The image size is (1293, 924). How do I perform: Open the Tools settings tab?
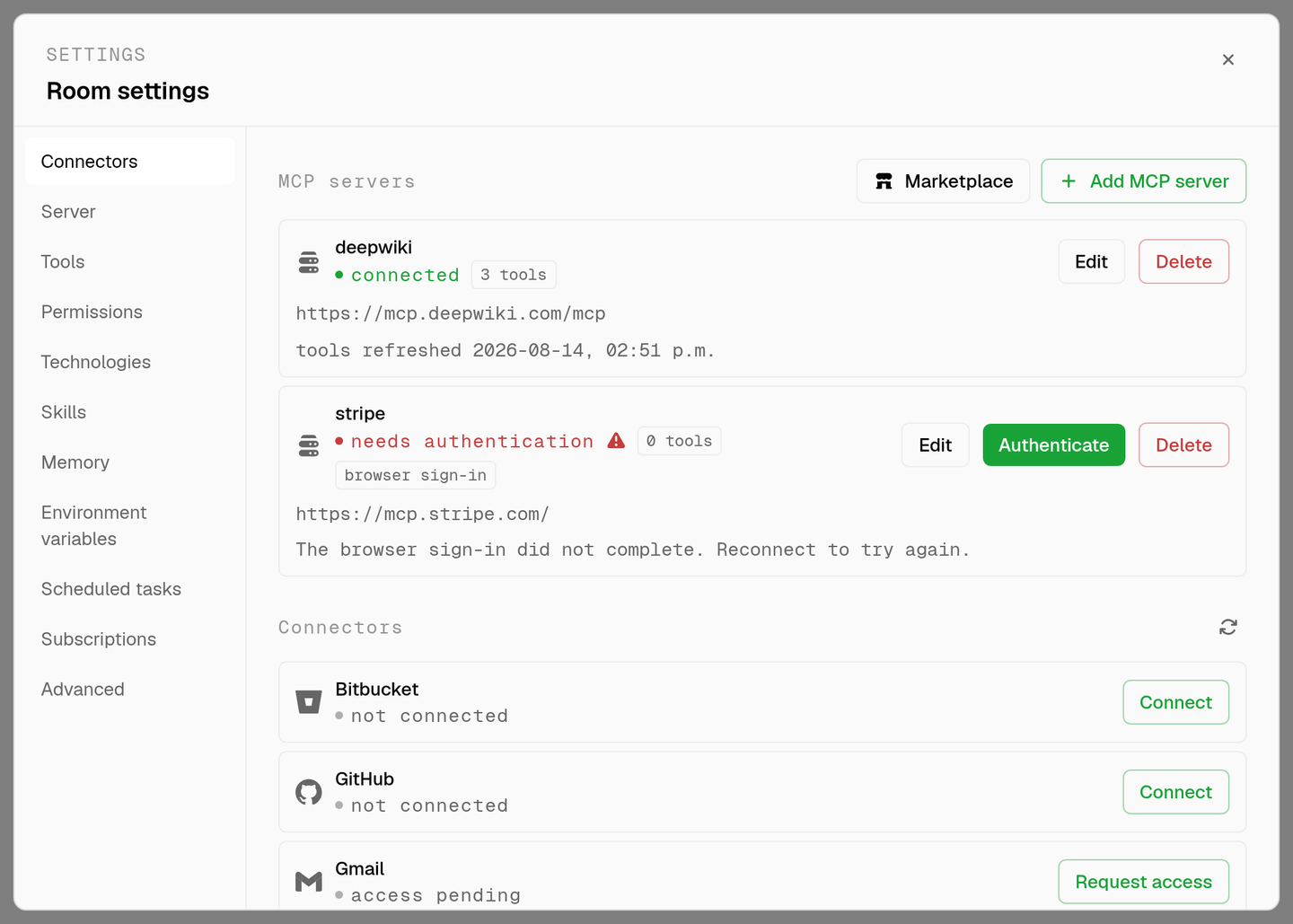point(130,262)
